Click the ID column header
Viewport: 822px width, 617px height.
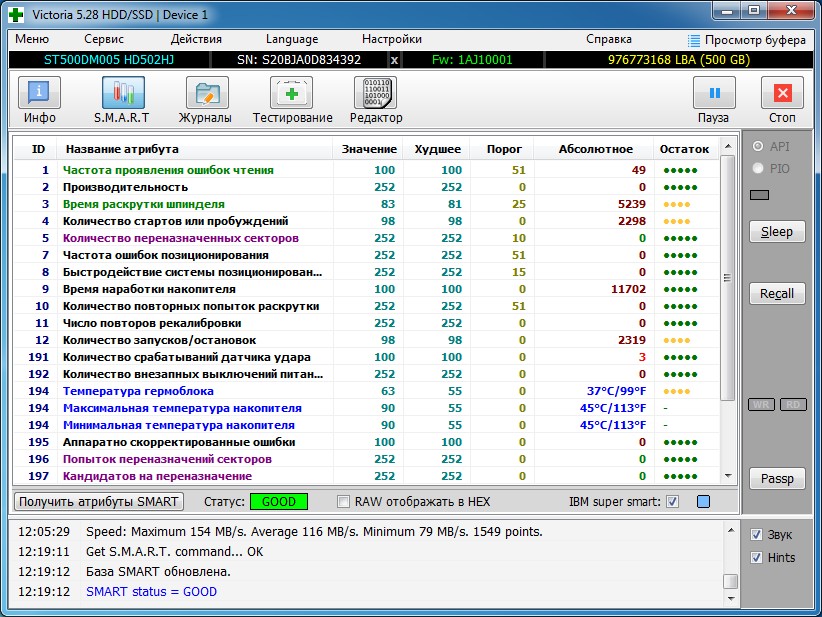38,149
